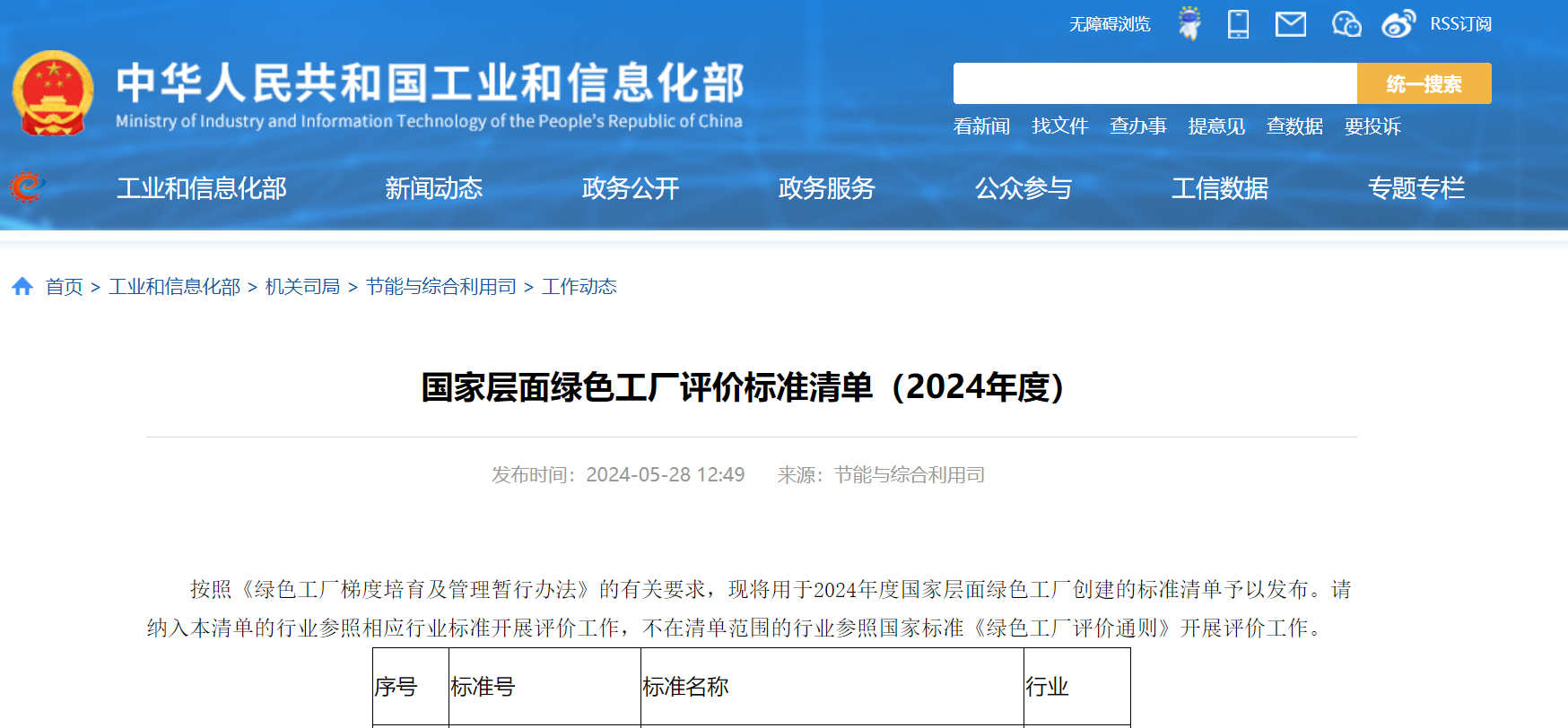Open the RSS订阅 link
The image size is (1568, 728).
click(1460, 24)
